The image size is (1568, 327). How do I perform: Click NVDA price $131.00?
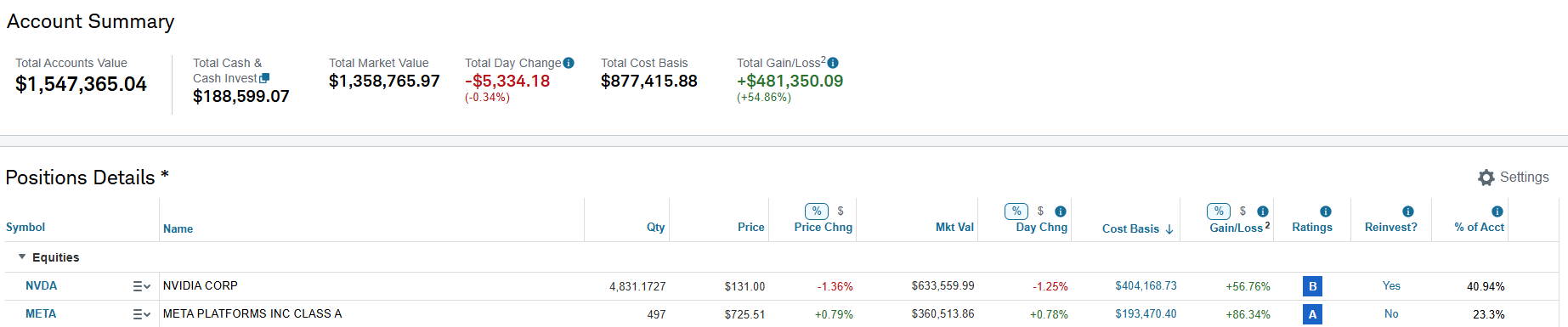pyautogui.click(x=744, y=287)
